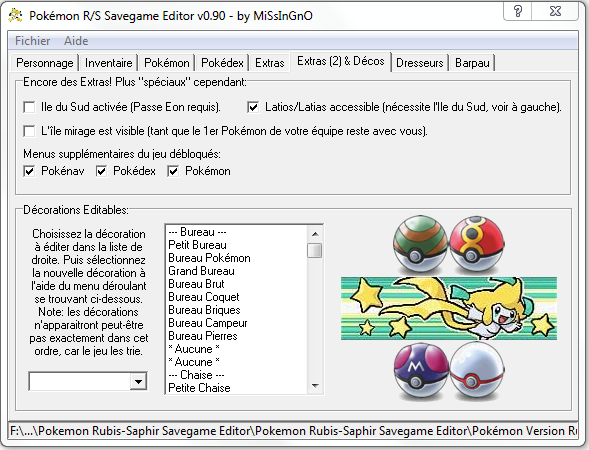This screenshot has width=589, height=450.
Task: Uncheck Latios/Latias accessible checkbox
Action: pyautogui.click(x=253, y=107)
